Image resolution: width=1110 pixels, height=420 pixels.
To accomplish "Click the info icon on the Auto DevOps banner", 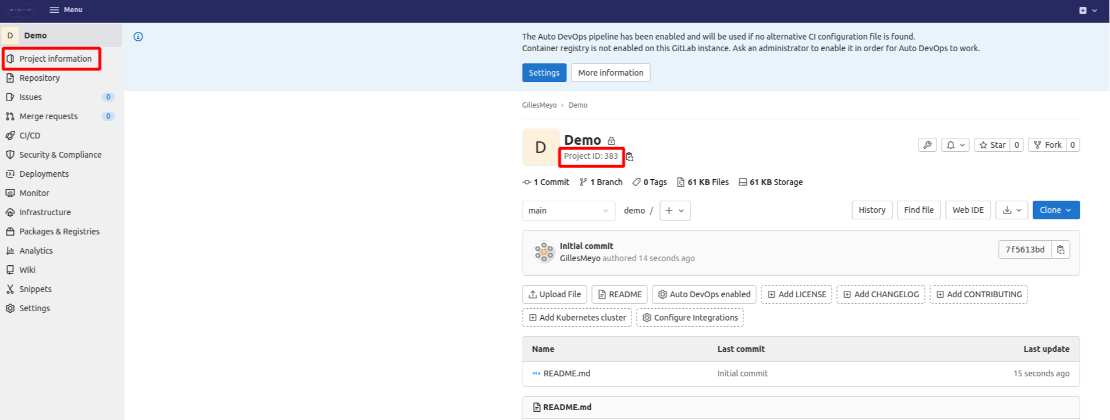I will tap(139, 37).
